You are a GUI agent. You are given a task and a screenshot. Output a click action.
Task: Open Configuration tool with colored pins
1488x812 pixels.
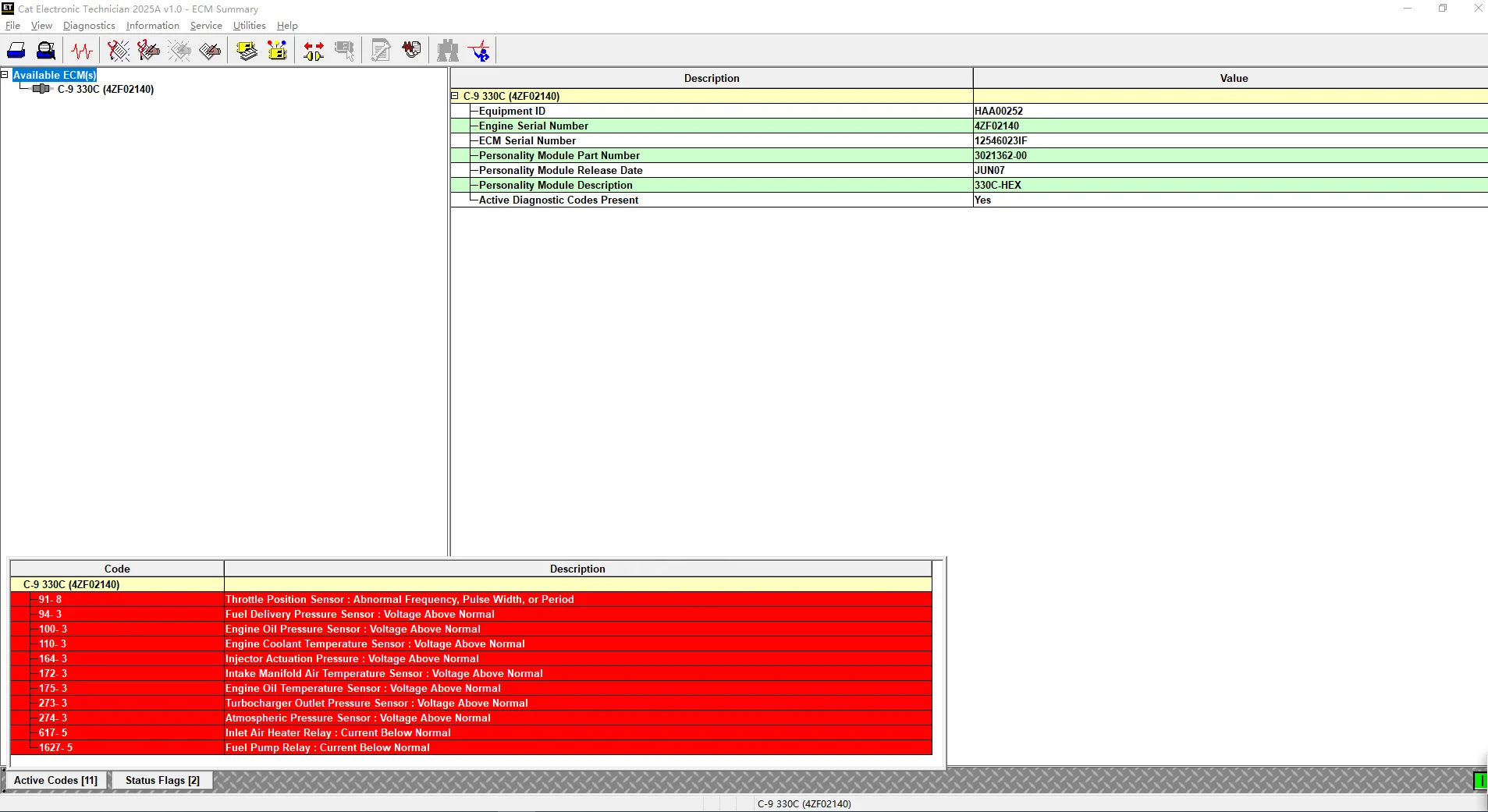277,51
